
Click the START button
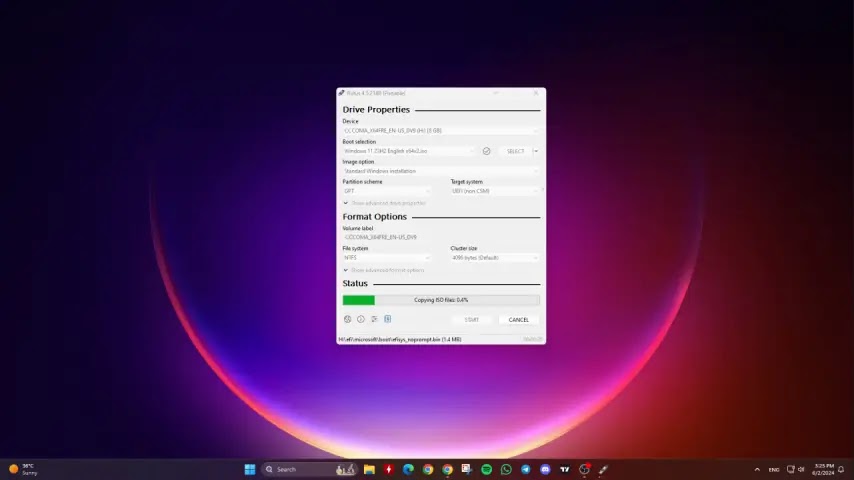click(x=472, y=320)
